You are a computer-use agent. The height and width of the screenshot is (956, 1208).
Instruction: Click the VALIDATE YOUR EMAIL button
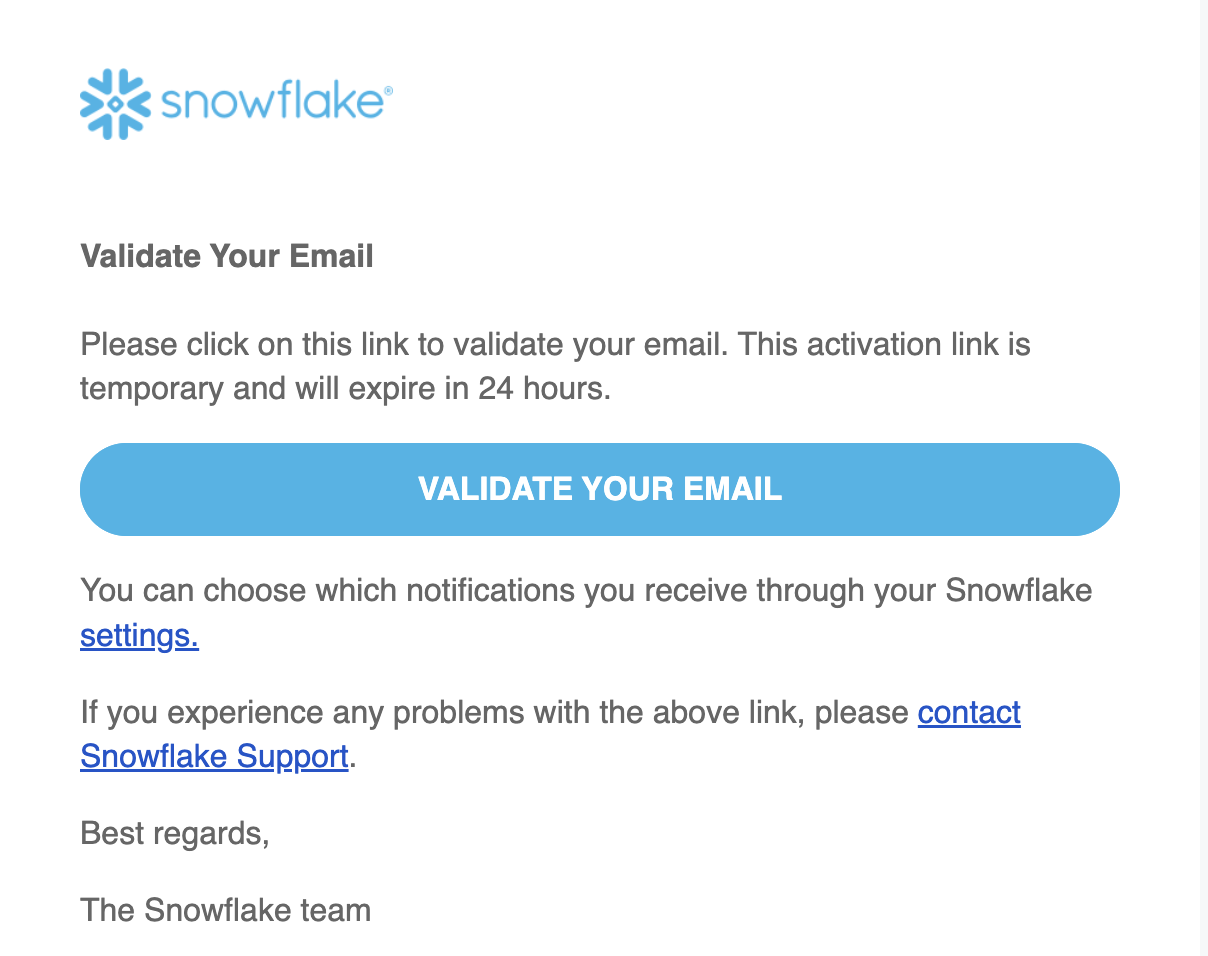(600, 489)
